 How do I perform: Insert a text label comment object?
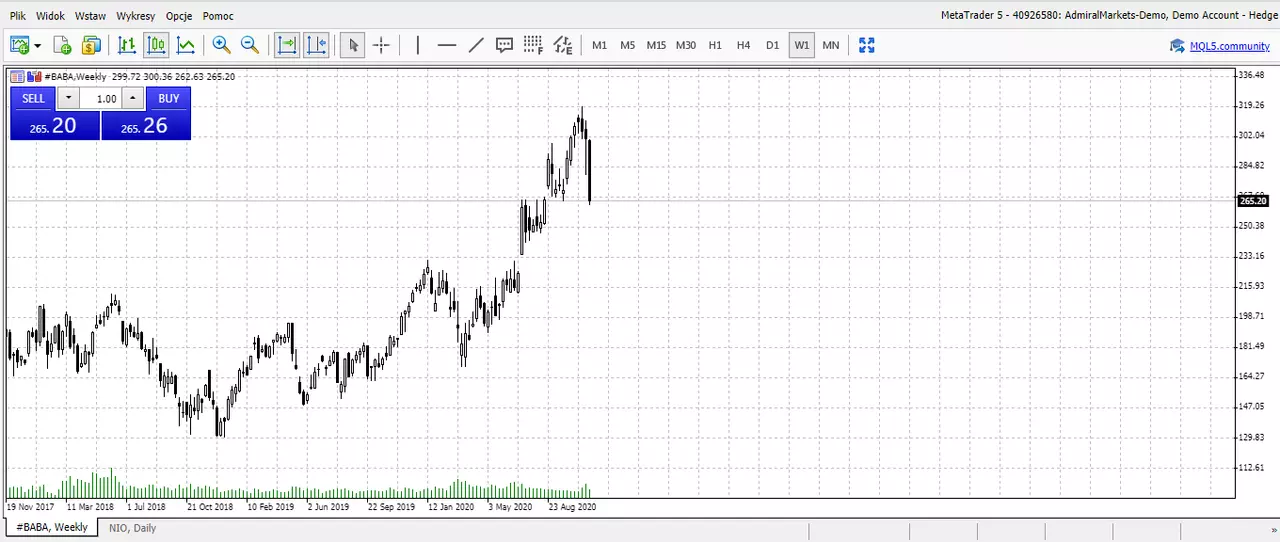point(505,45)
